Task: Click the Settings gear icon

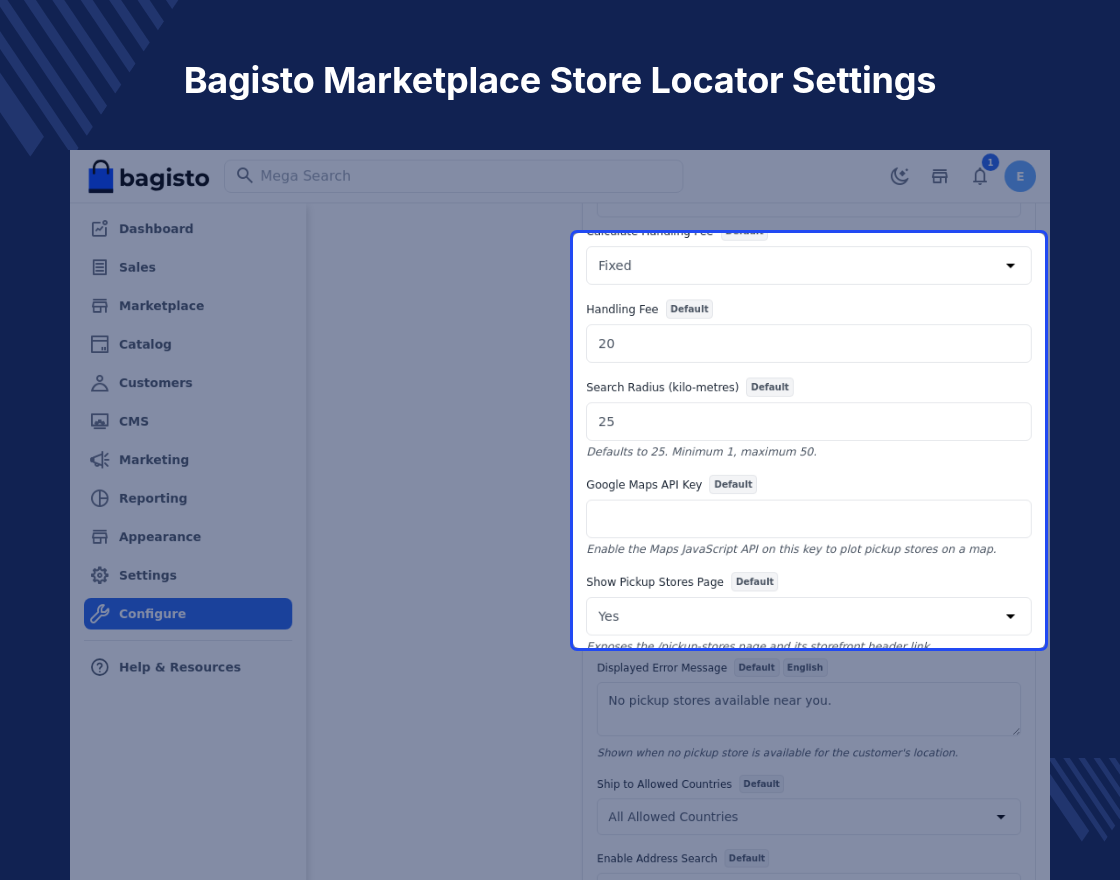Action: [x=100, y=576]
